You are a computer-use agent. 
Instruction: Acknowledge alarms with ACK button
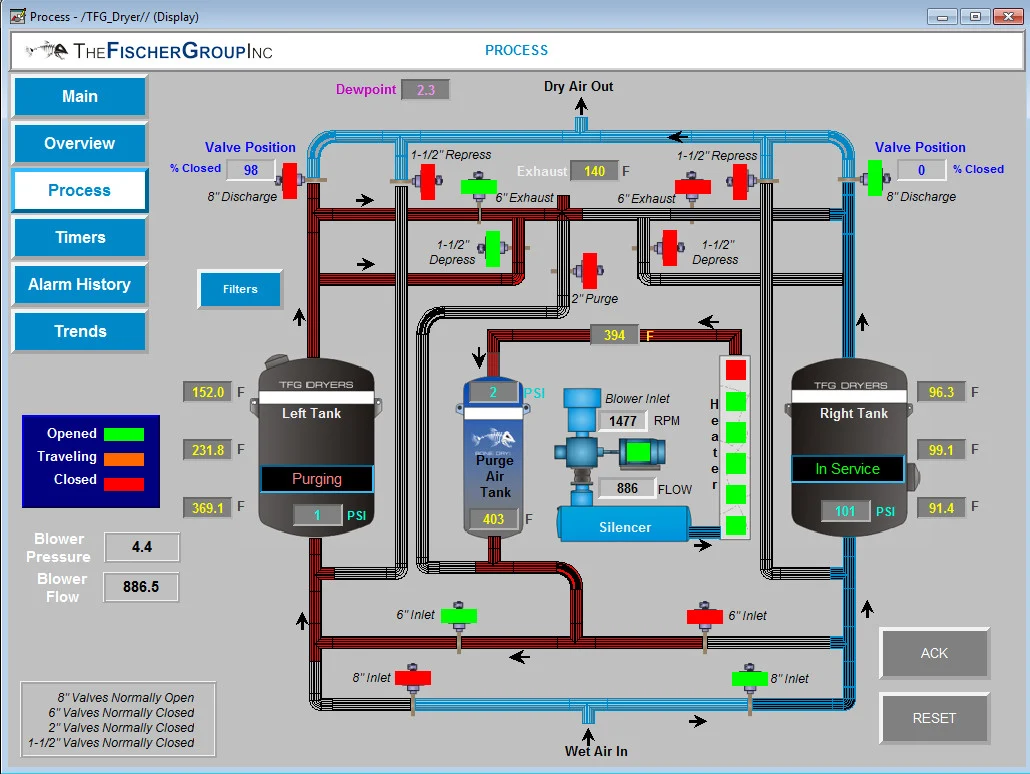934,653
